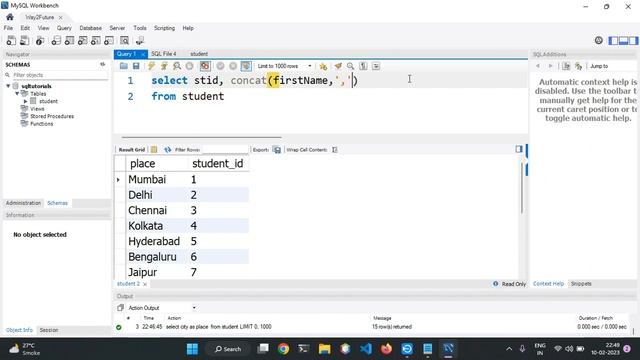The height and width of the screenshot is (360, 640).
Task: Open the Edit menu
Action: [25, 28]
